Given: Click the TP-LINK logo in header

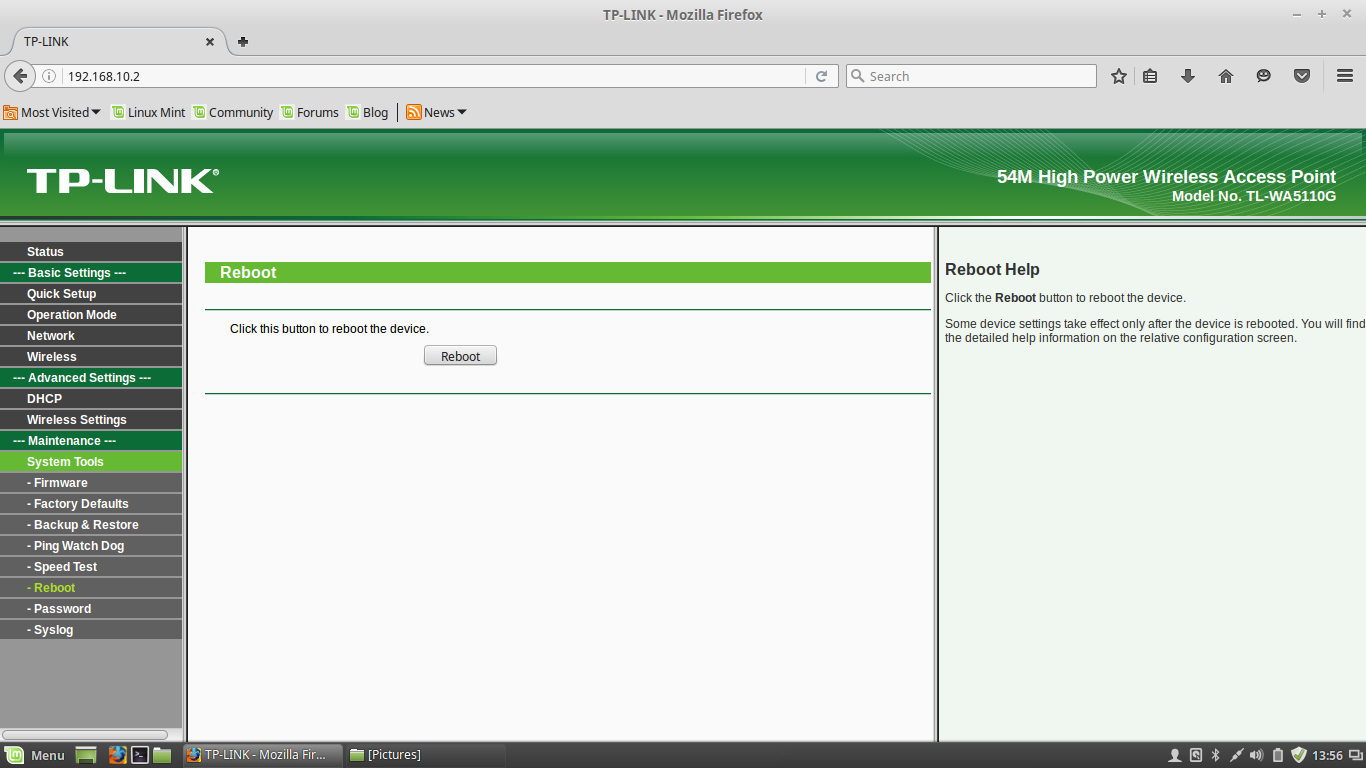Looking at the screenshot, I should pyautogui.click(x=122, y=181).
